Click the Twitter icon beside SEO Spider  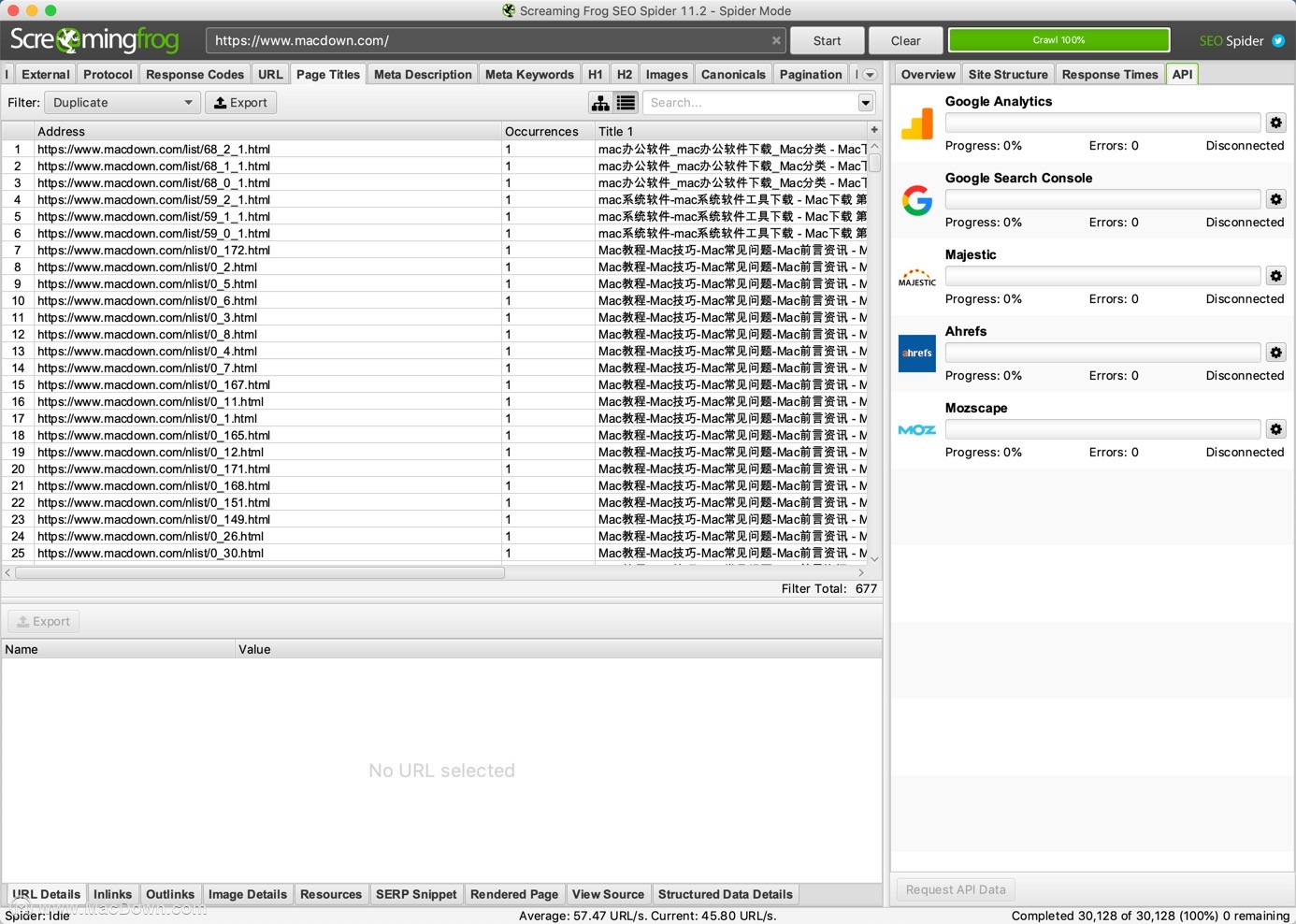click(x=1278, y=41)
